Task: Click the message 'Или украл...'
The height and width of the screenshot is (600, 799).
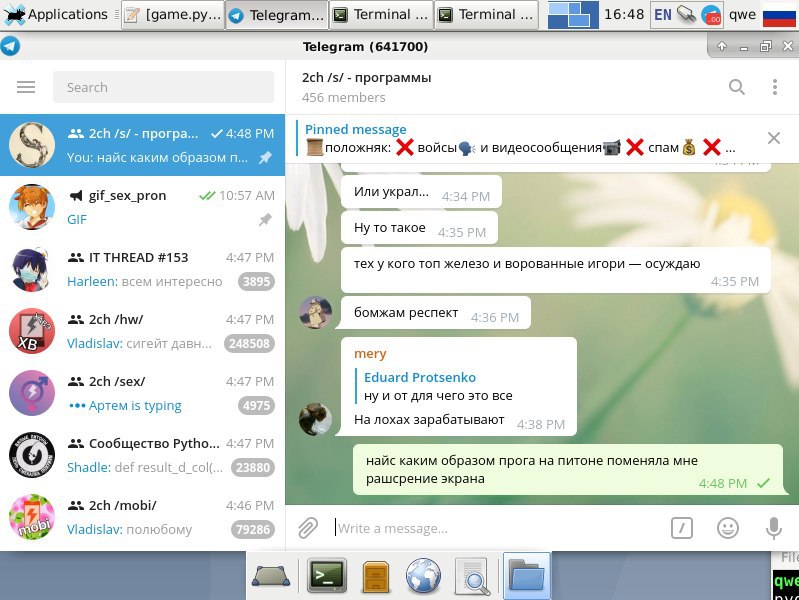Action: pos(421,192)
